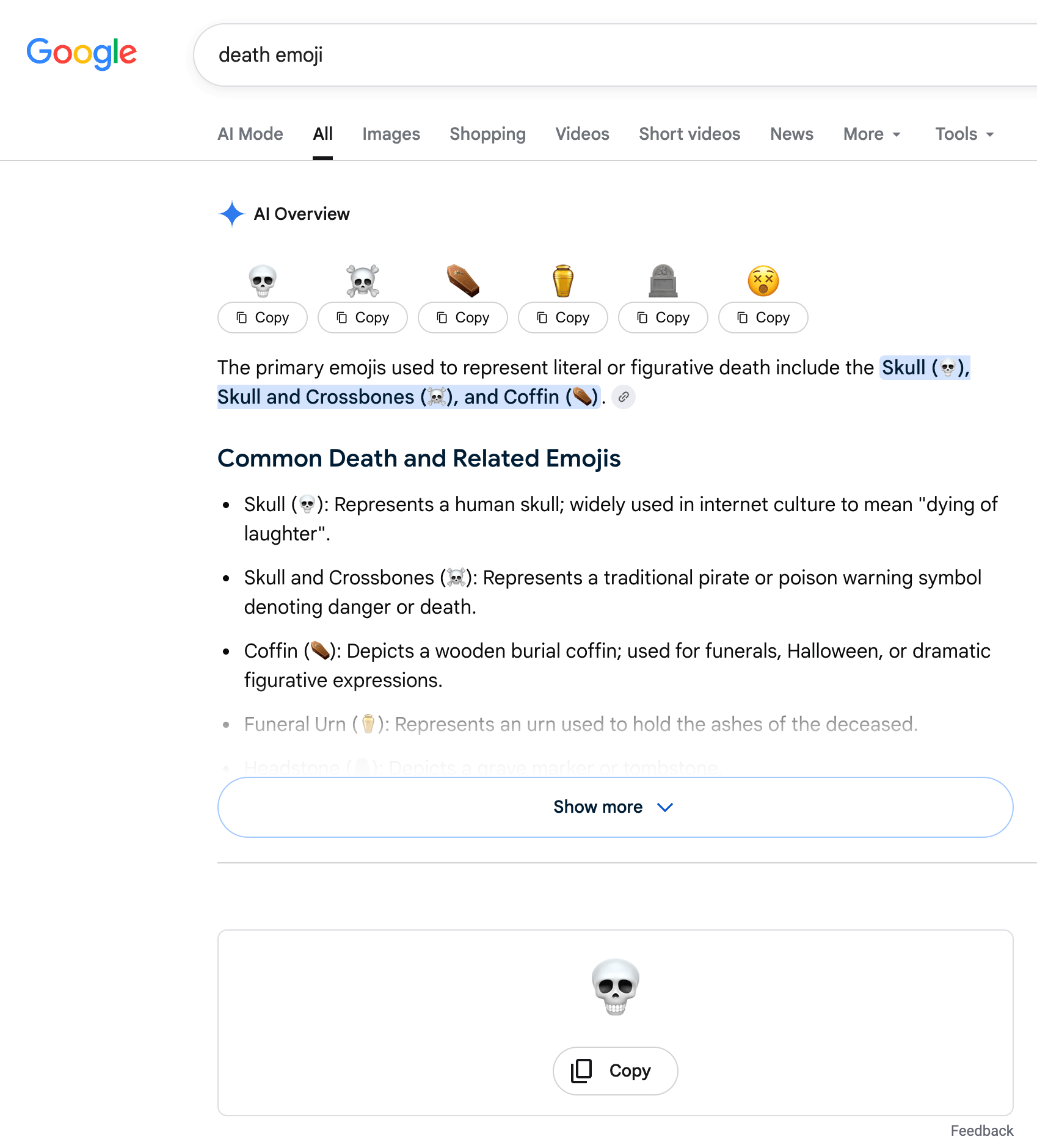Click the large skull emoji in the card

pos(616,986)
